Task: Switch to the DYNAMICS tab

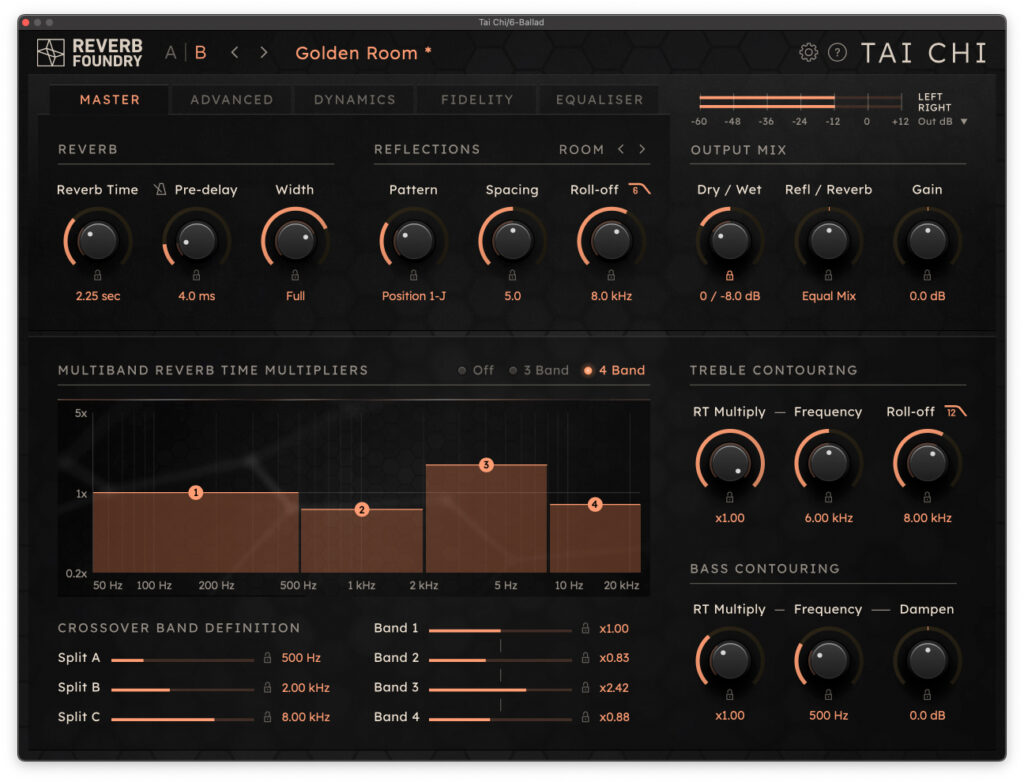Action: [355, 99]
